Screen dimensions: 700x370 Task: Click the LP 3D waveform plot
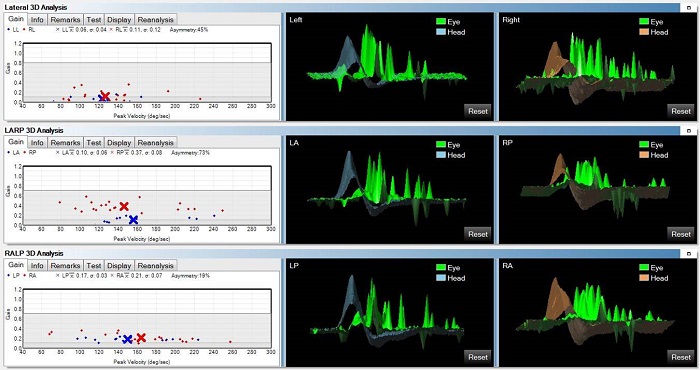point(389,312)
